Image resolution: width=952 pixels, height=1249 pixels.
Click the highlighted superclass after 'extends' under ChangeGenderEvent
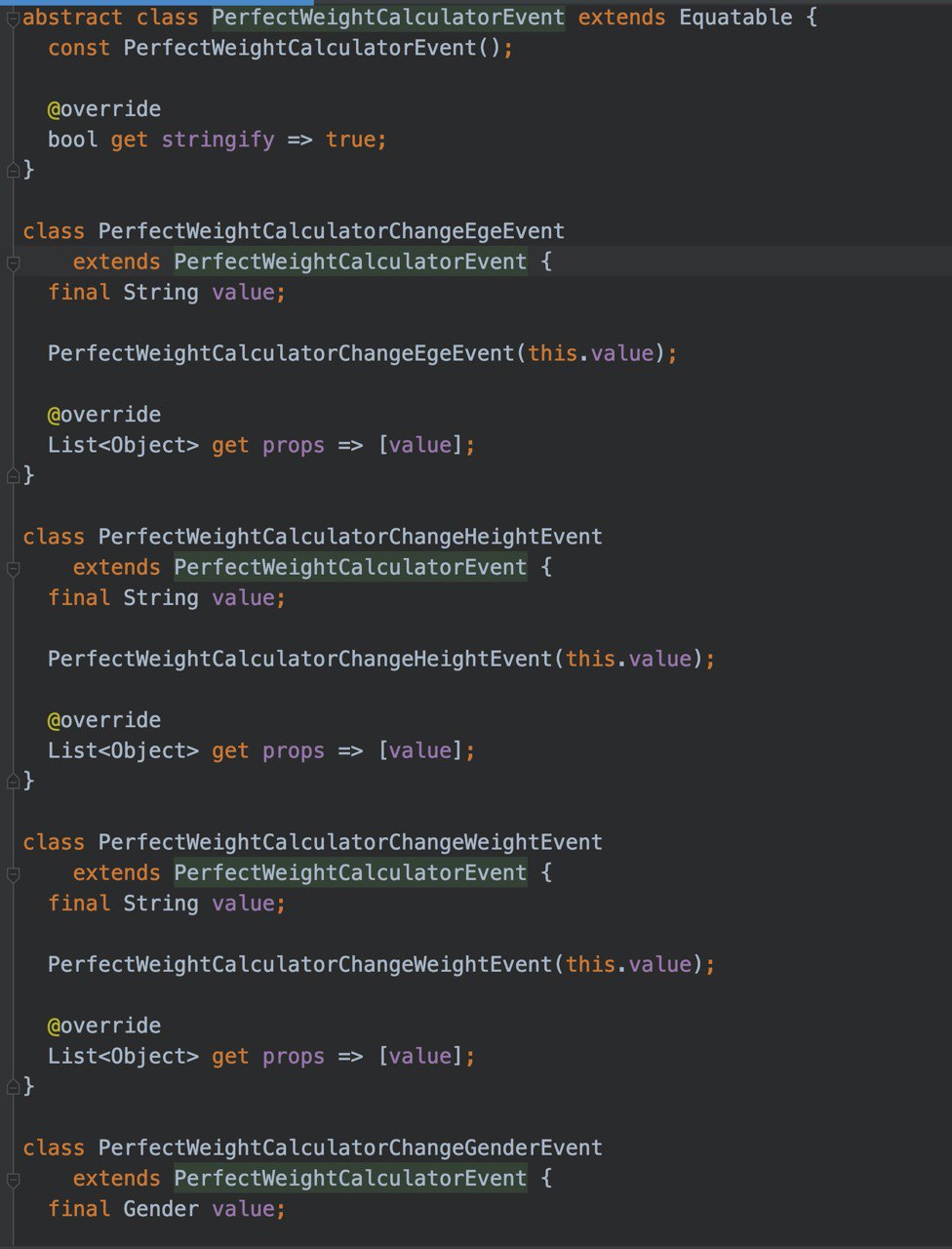pyautogui.click(x=350, y=1178)
